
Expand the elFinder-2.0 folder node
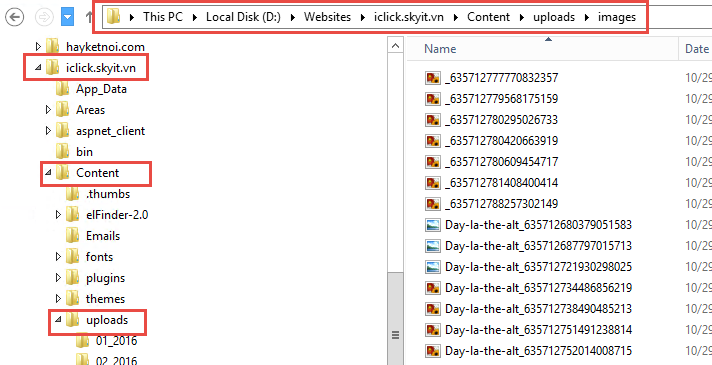coord(58,215)
